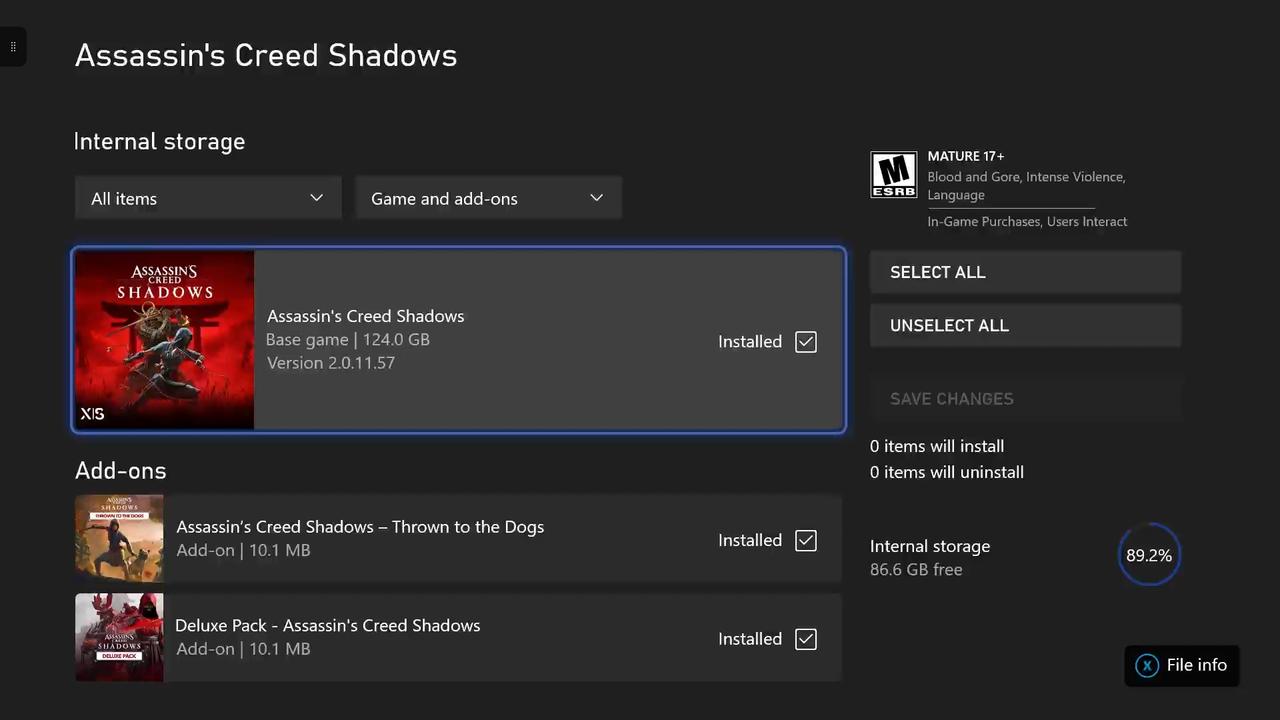The width and height of the screenshot is (1280, 720).
Task: Click the Select All button
Action: pos(1025,272)
